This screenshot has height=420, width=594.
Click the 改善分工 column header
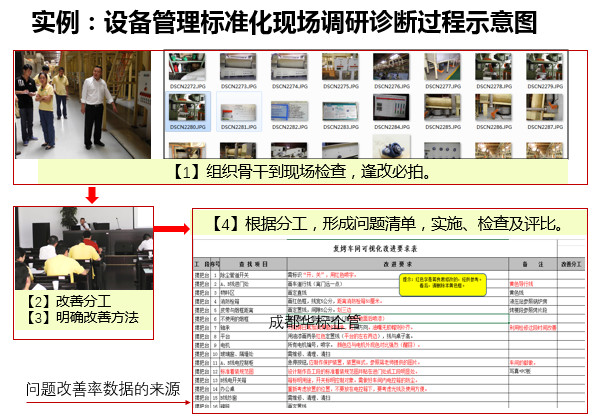(x=571, y=264)
